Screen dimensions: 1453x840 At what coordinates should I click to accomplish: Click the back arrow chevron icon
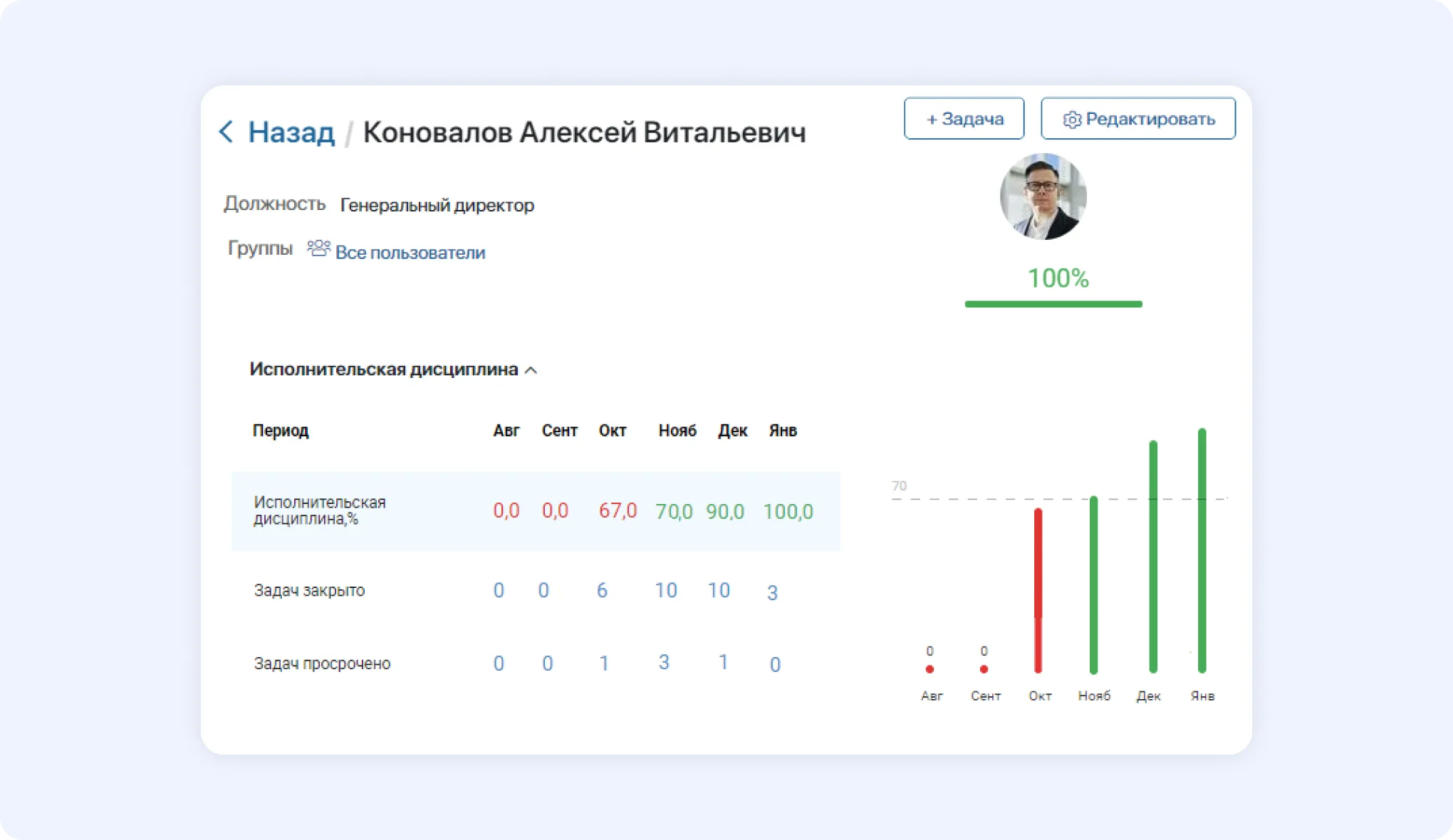coord(226,132)
